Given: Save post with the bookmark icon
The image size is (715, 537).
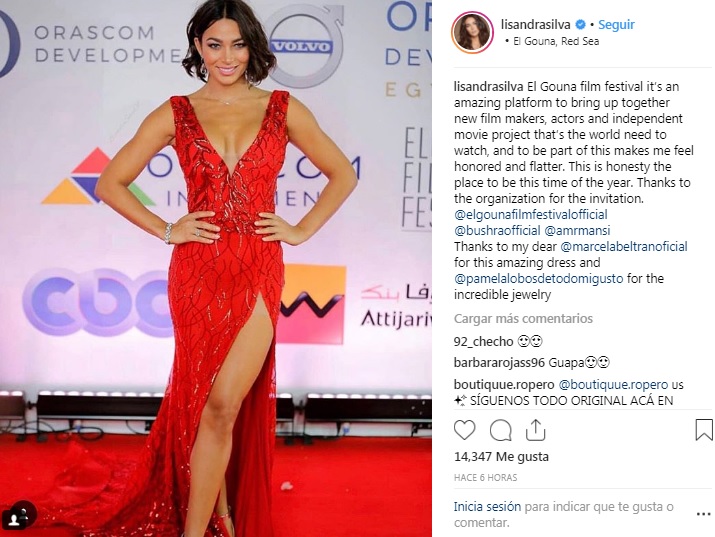Looking at the screenshot, I should click(x=704, y=430).
